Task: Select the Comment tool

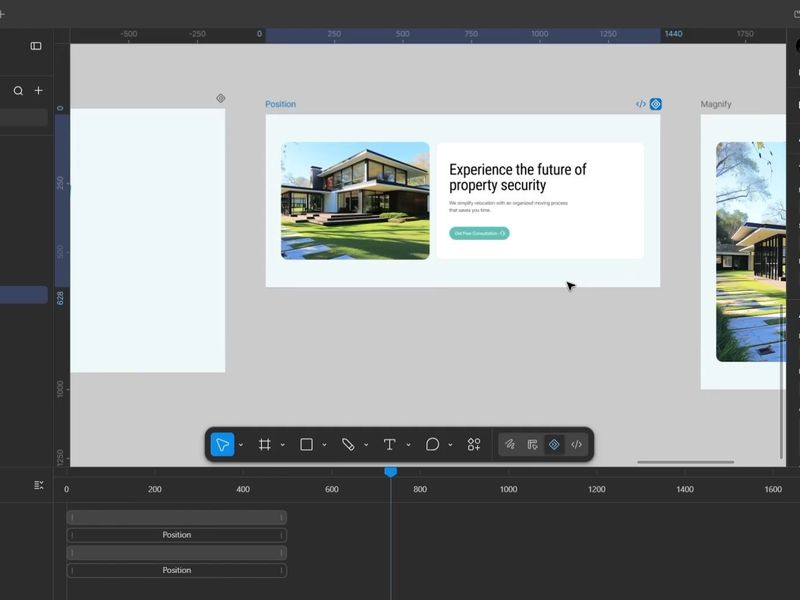Action: click(x=432, y=444)
